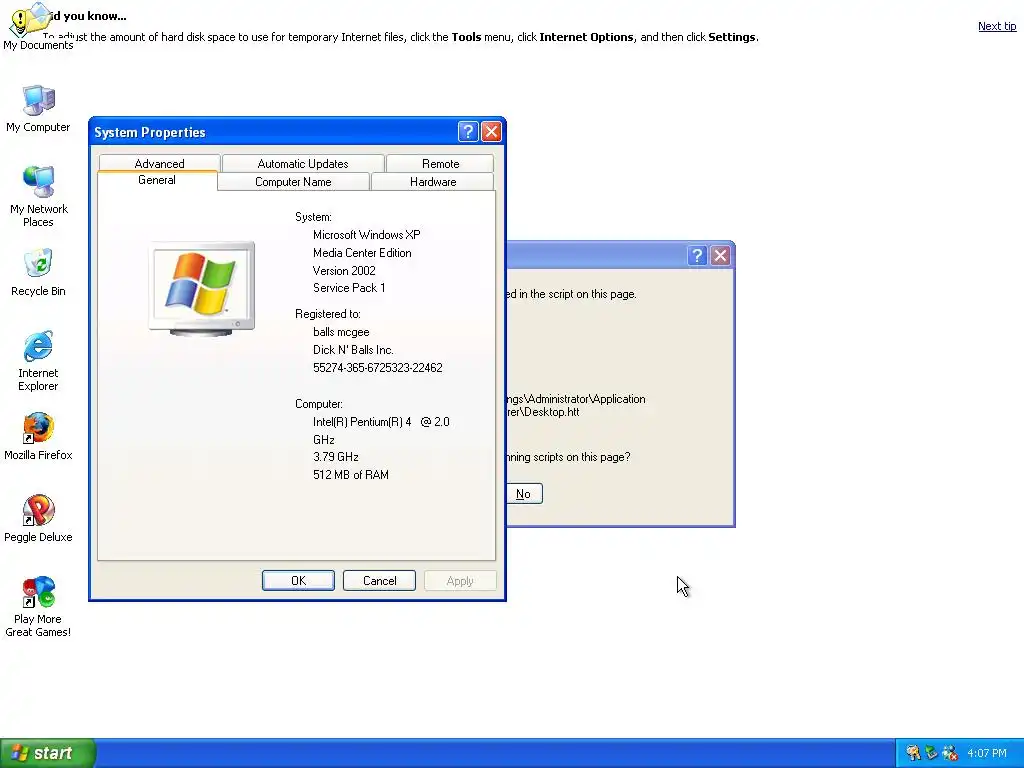Open the Remote tab

coord(440,163)
